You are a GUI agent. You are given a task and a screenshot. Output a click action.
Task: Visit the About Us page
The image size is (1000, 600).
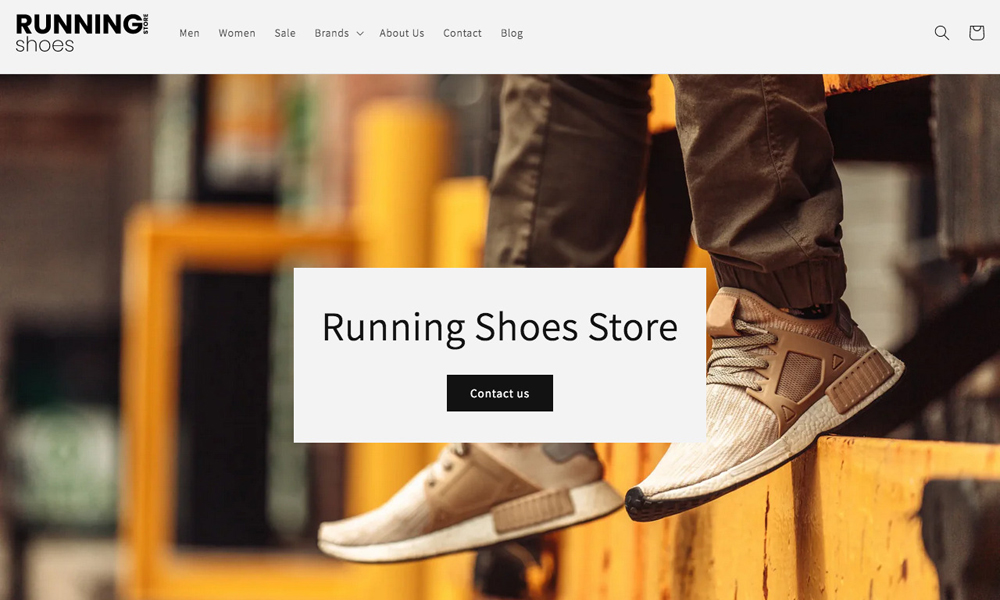401,33
